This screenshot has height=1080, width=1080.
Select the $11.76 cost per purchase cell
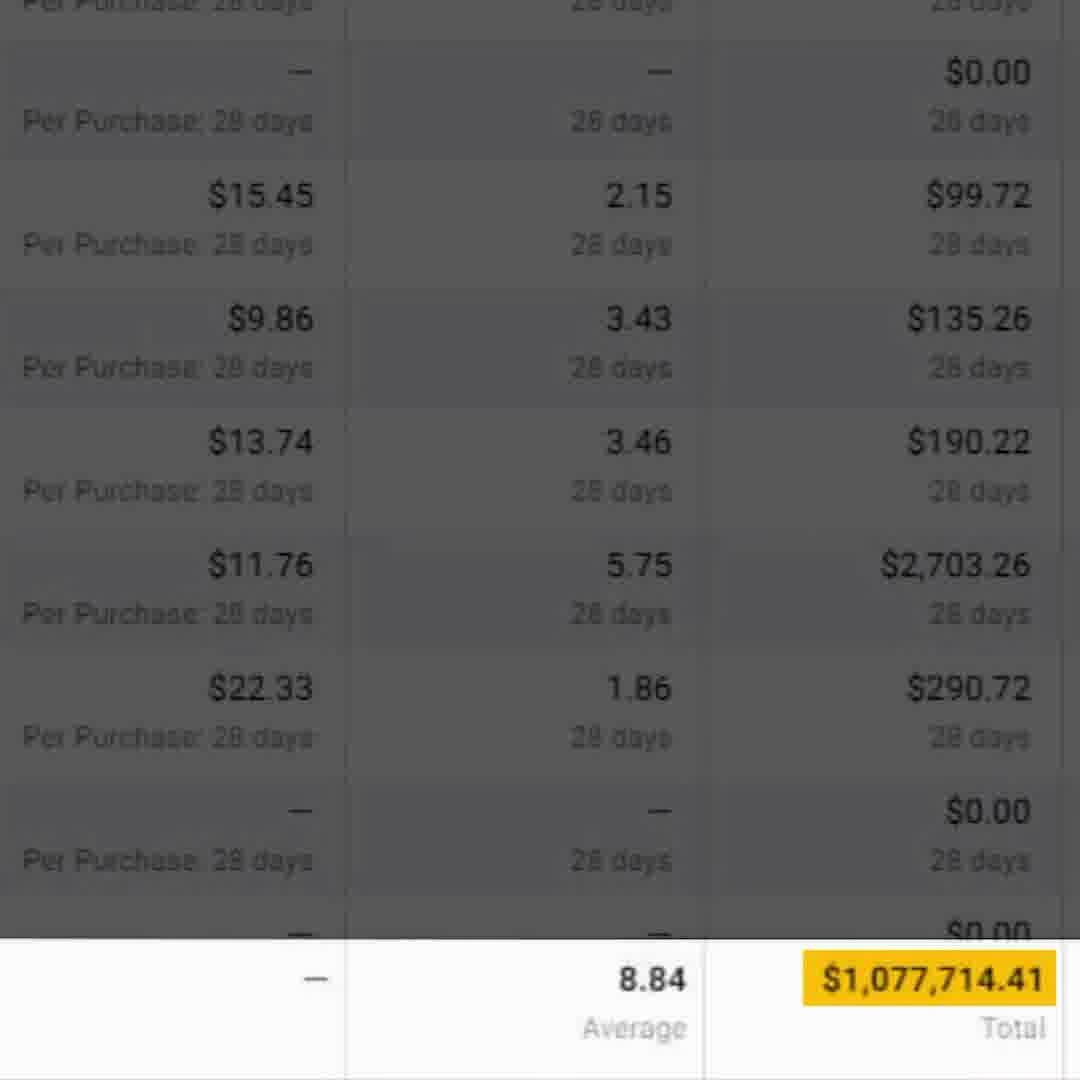point(261,565)
